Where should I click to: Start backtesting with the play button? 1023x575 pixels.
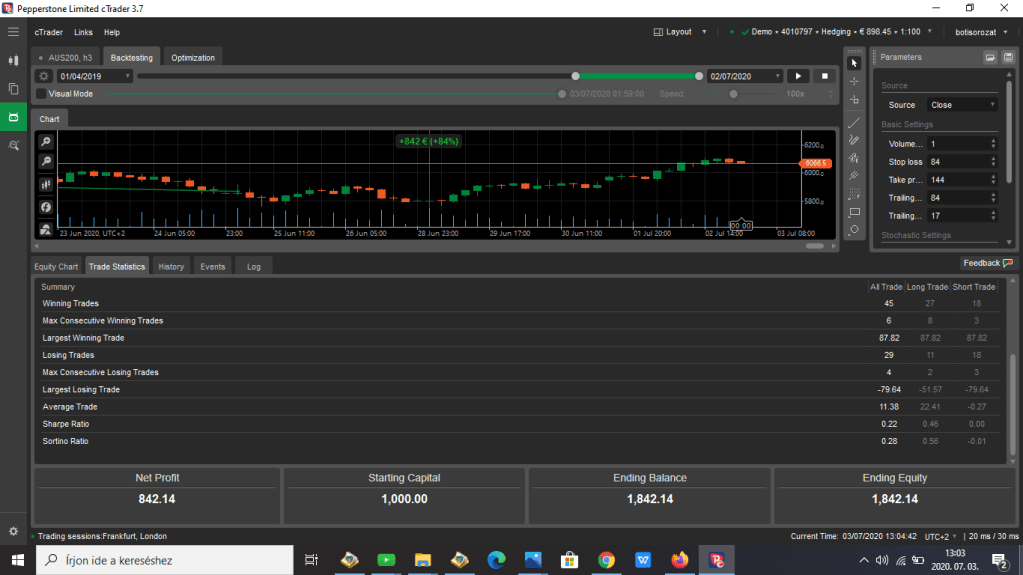799,76
